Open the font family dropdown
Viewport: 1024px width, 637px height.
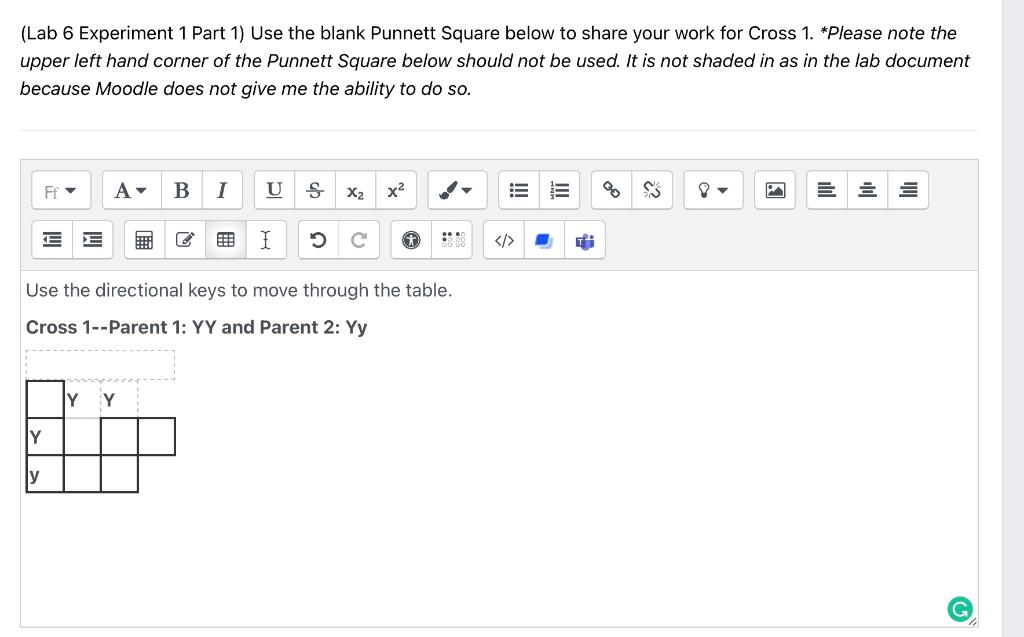pyautogui.click(x=60, y=190)
